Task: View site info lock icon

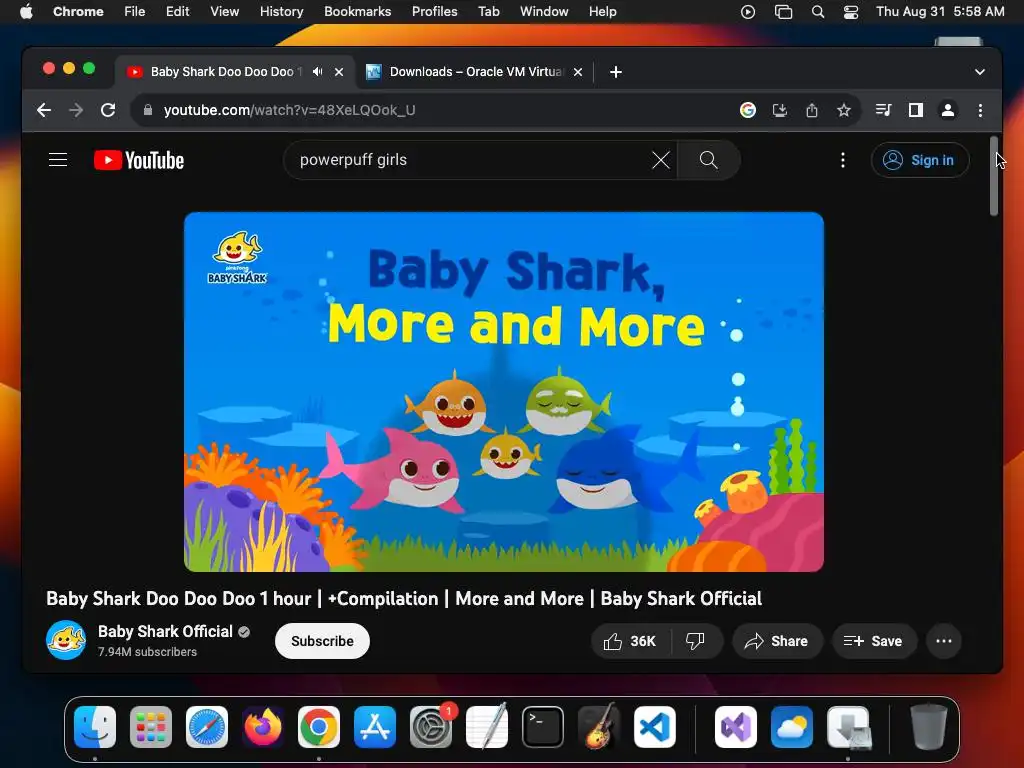Action: (x=148, y=110)
